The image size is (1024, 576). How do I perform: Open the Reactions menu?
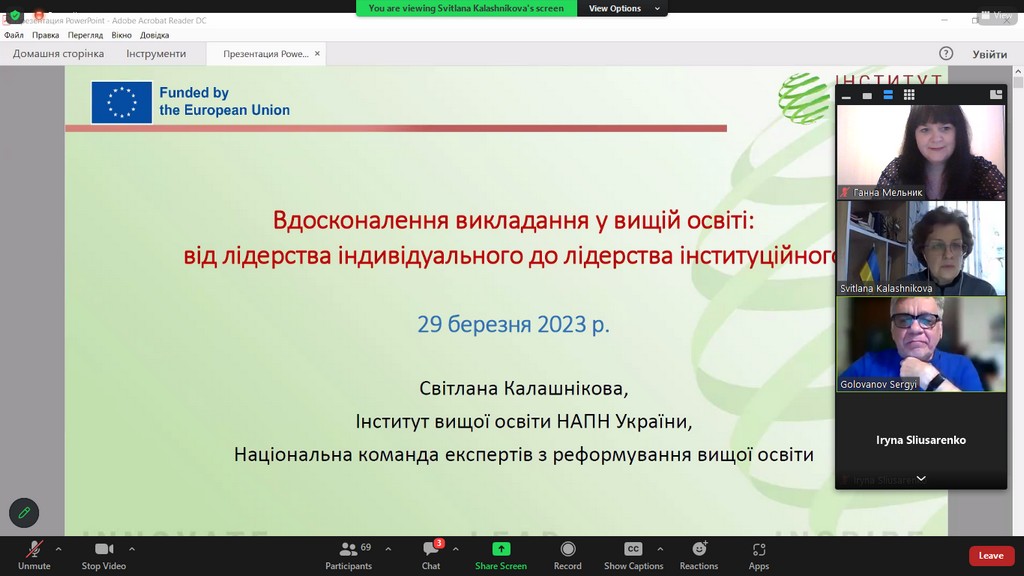pyautogui.click(x=699, y=555)
